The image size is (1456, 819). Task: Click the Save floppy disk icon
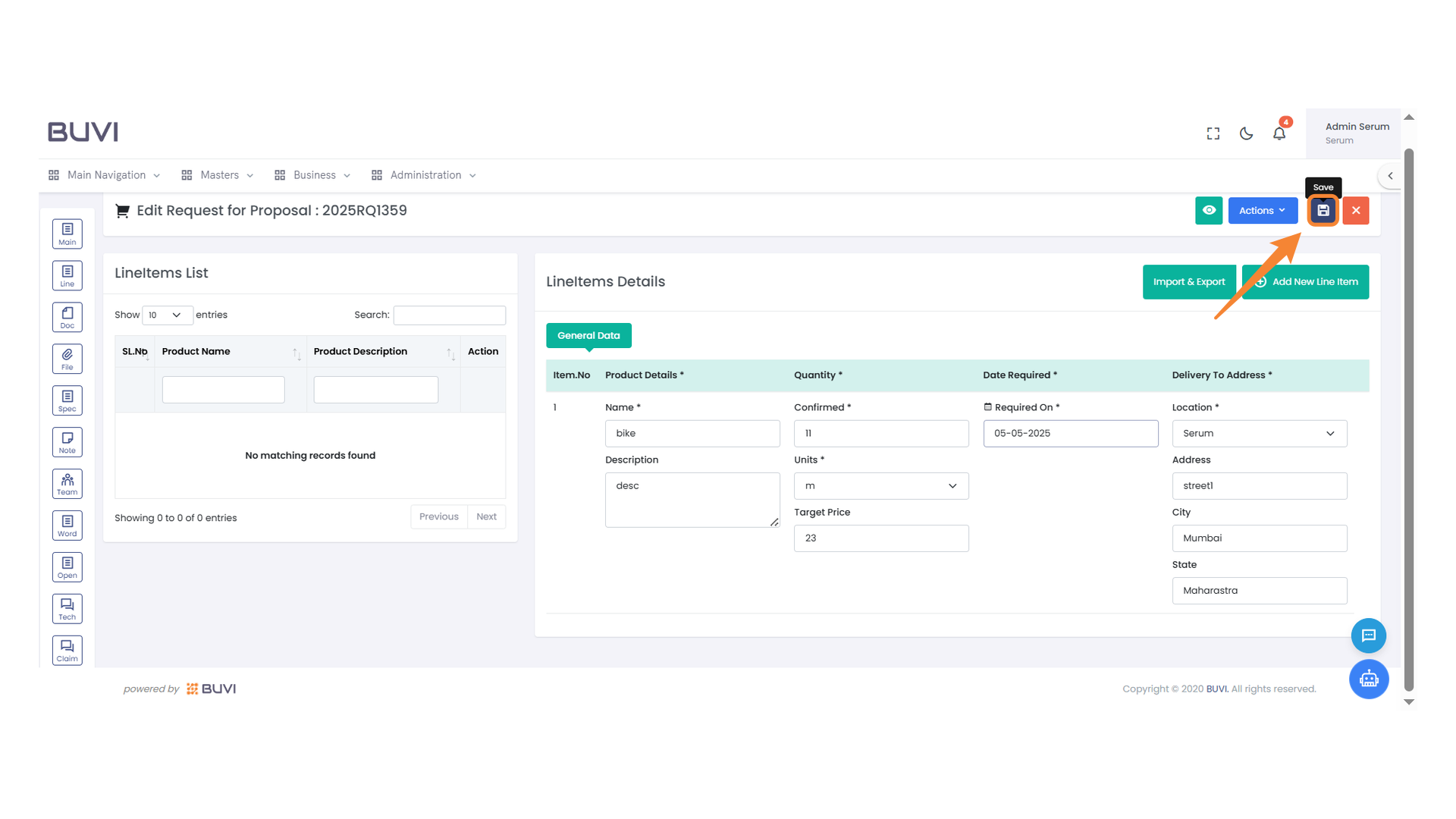coord(1323,211)
